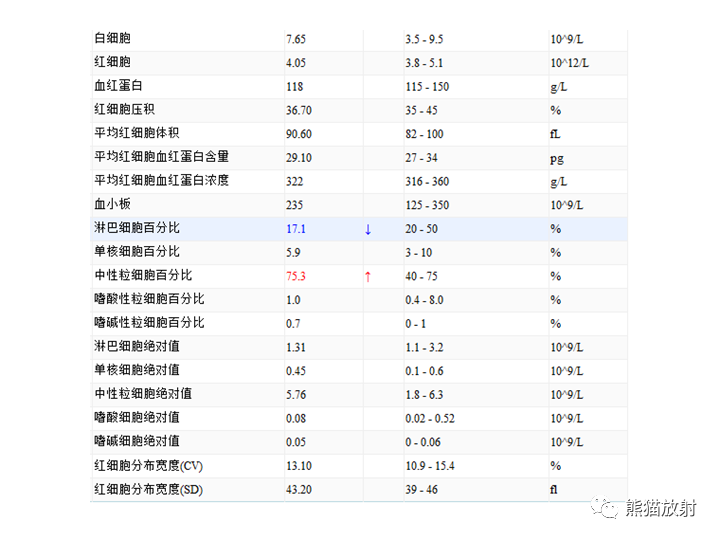The image size is (720, 540).
Task: Click the reference range 40 - 75
Action: click(x=421, y=276)
